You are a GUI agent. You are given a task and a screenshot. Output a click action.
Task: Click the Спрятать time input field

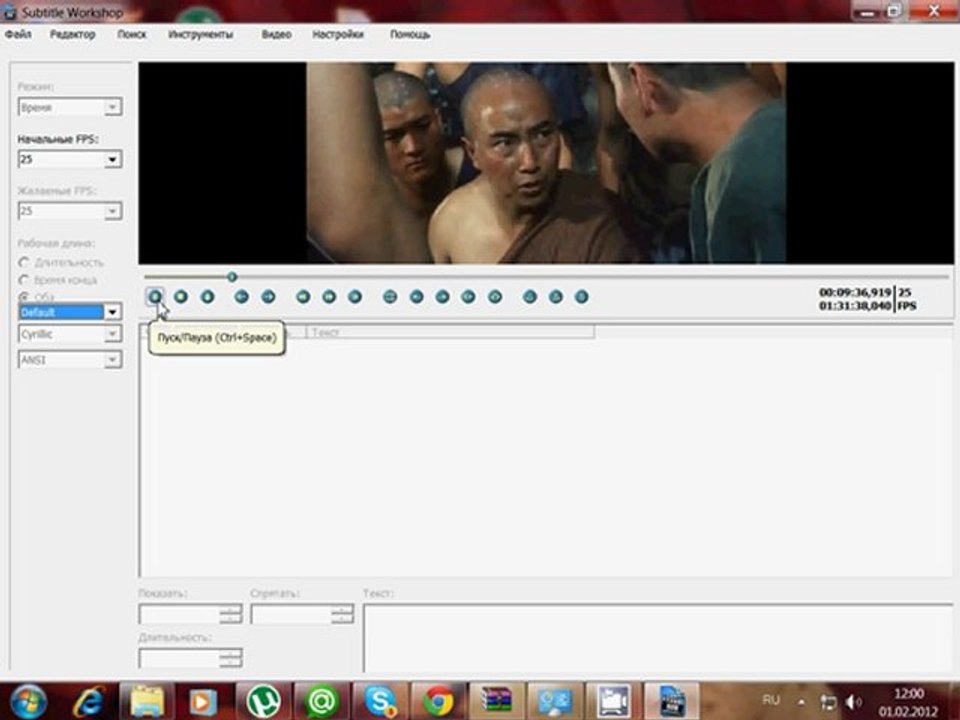[x=291, y=614]
